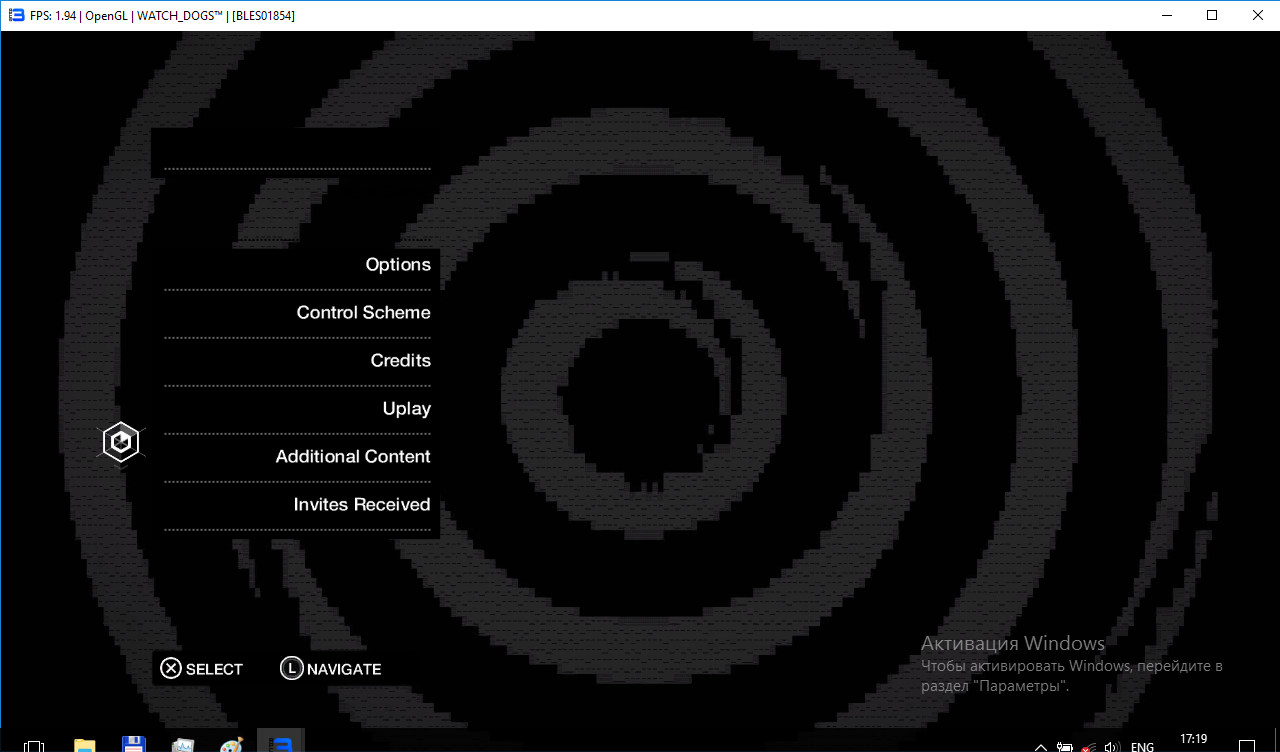The height and width of the screenshot is (752, 1280).
Task: Select Options in the game menu
Action: pos(398,265)
